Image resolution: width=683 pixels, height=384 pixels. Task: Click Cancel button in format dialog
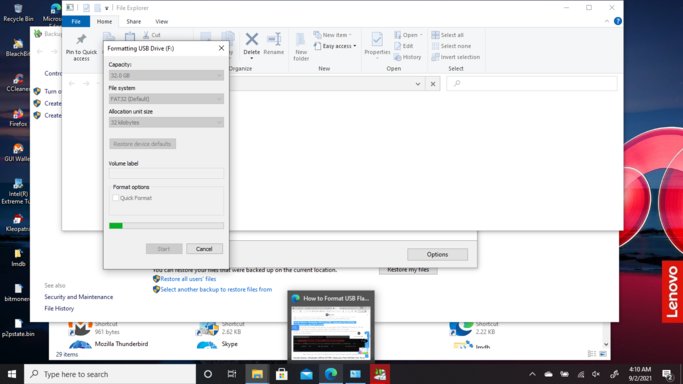[204, 249]
